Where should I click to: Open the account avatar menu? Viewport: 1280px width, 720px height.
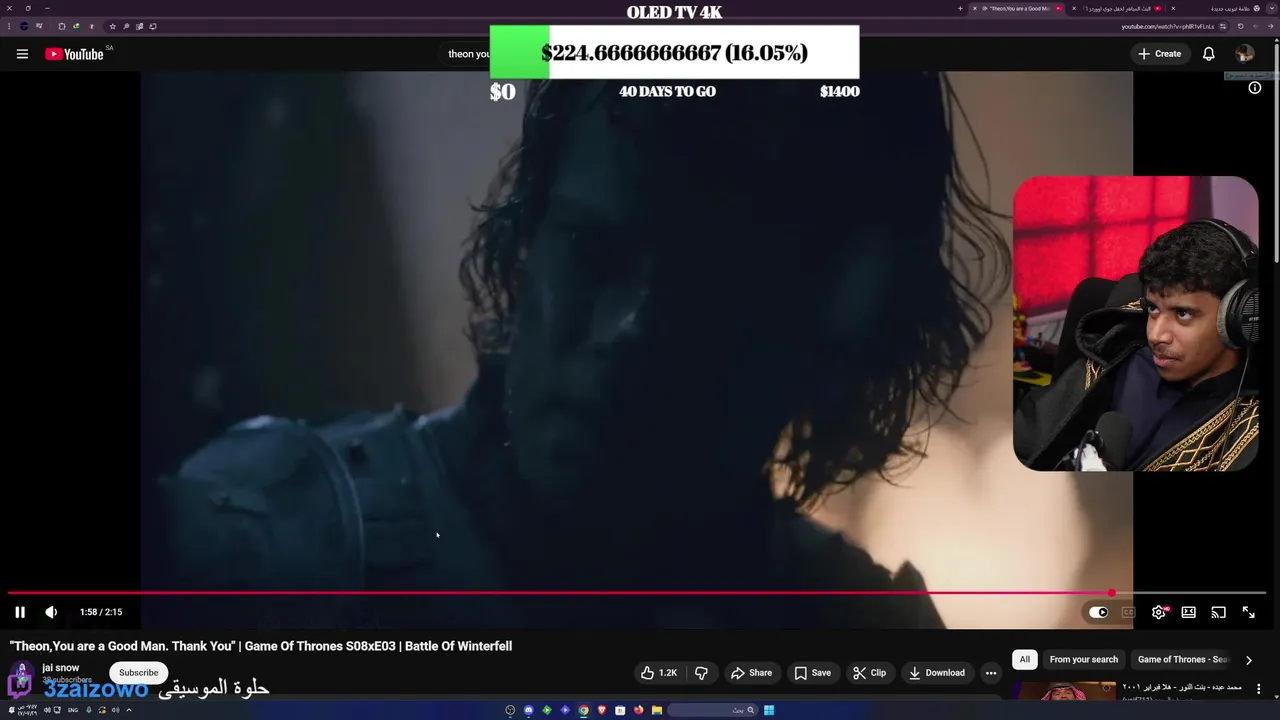[x=1244, y=54]
